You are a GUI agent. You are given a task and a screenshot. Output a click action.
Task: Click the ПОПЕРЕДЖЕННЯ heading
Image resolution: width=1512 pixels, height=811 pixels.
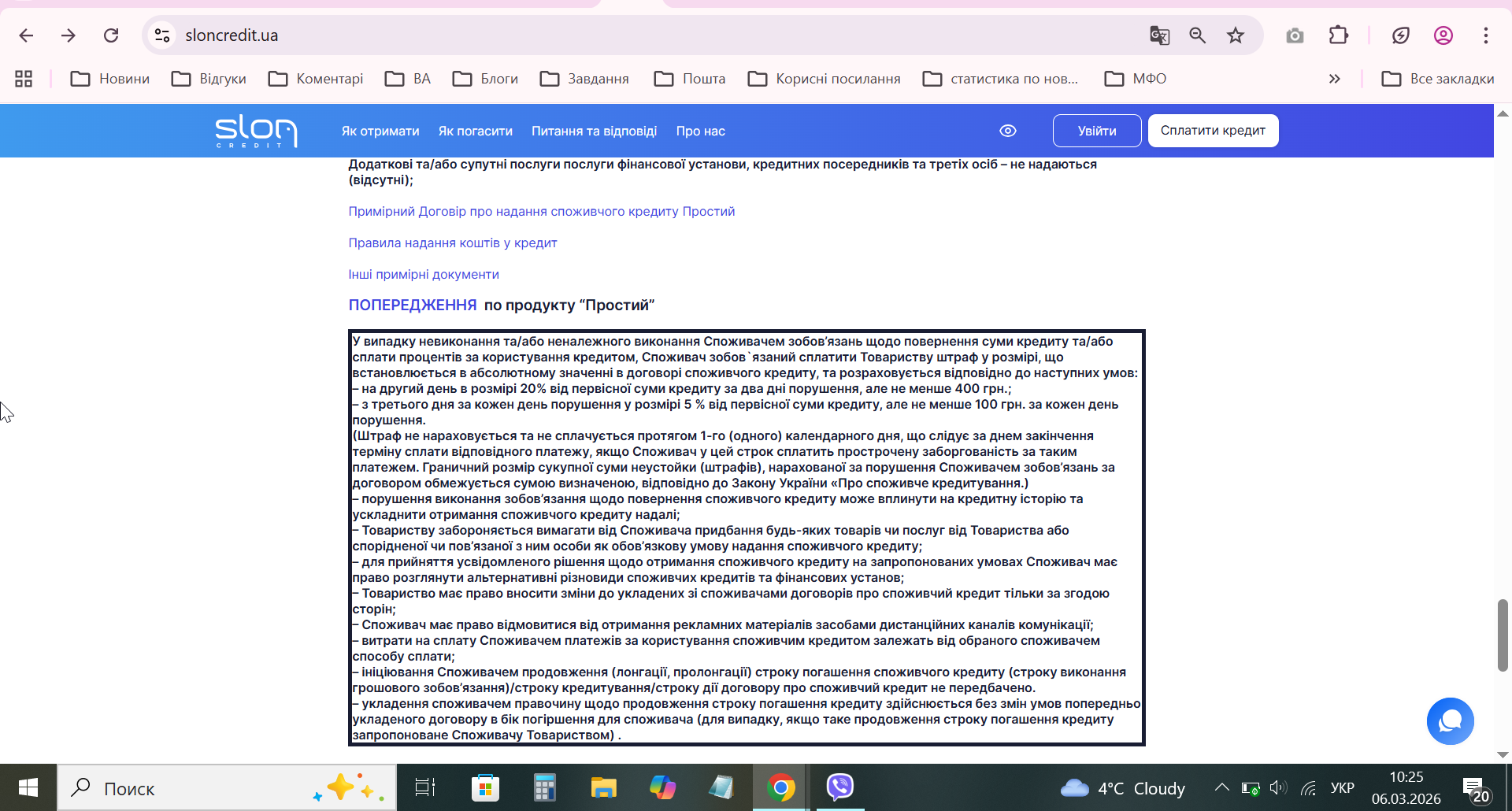tap(413, 306)
